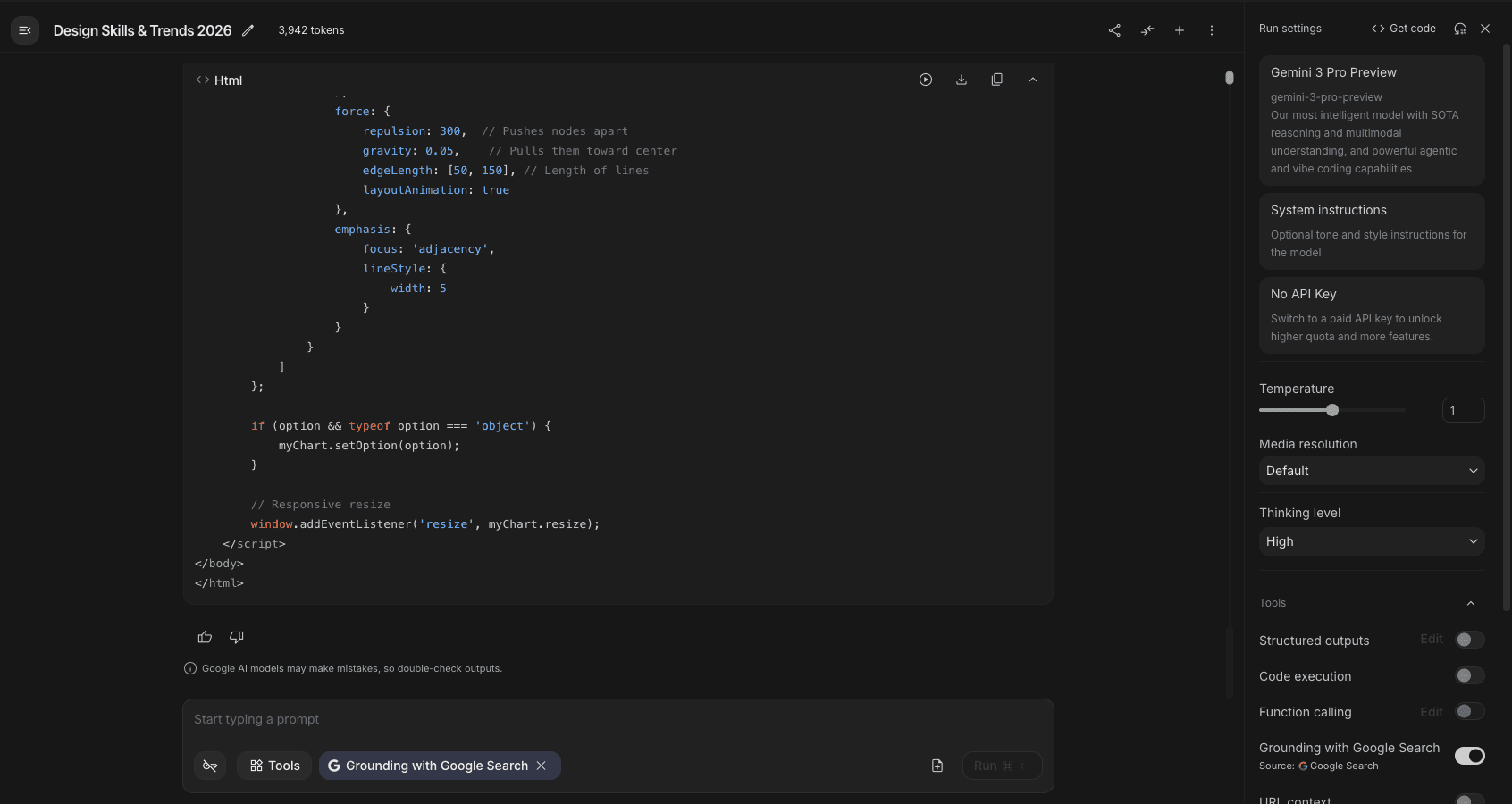Open the Thinking level High dropdown

(1372, 541)
